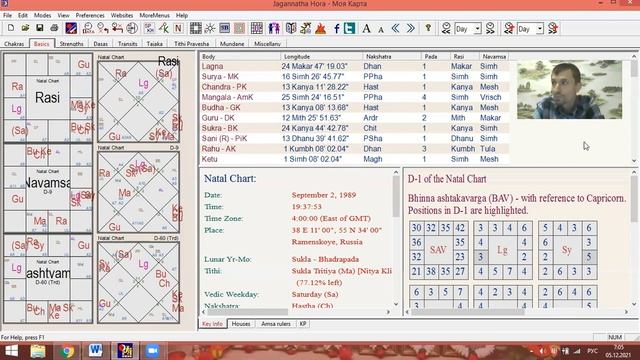Click the sun KP toolbar icon

click(x=210, y=28)
